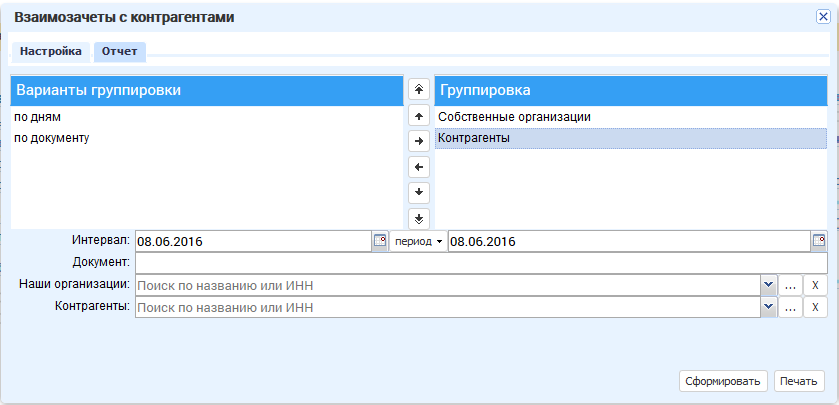This screenshot has height=405, width=839.
Task: Expand the Контрагенты dropdown list
Action: click(768, 307)
